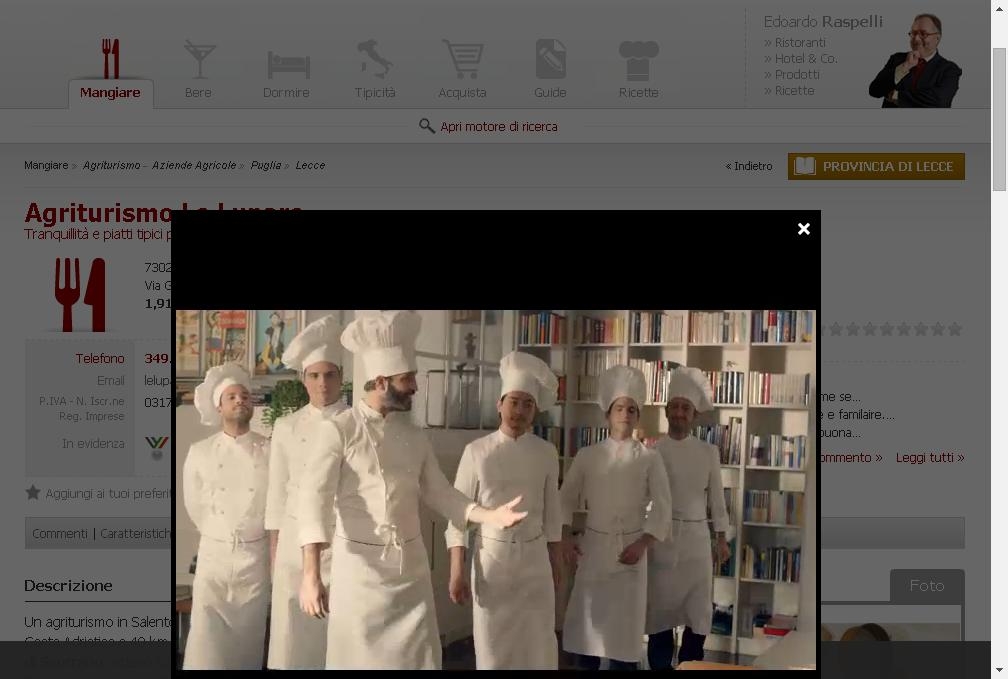1008x679 pixels.
Task: Click Edoardo Raspelli's portrait photo
Action: coord(915,60)
